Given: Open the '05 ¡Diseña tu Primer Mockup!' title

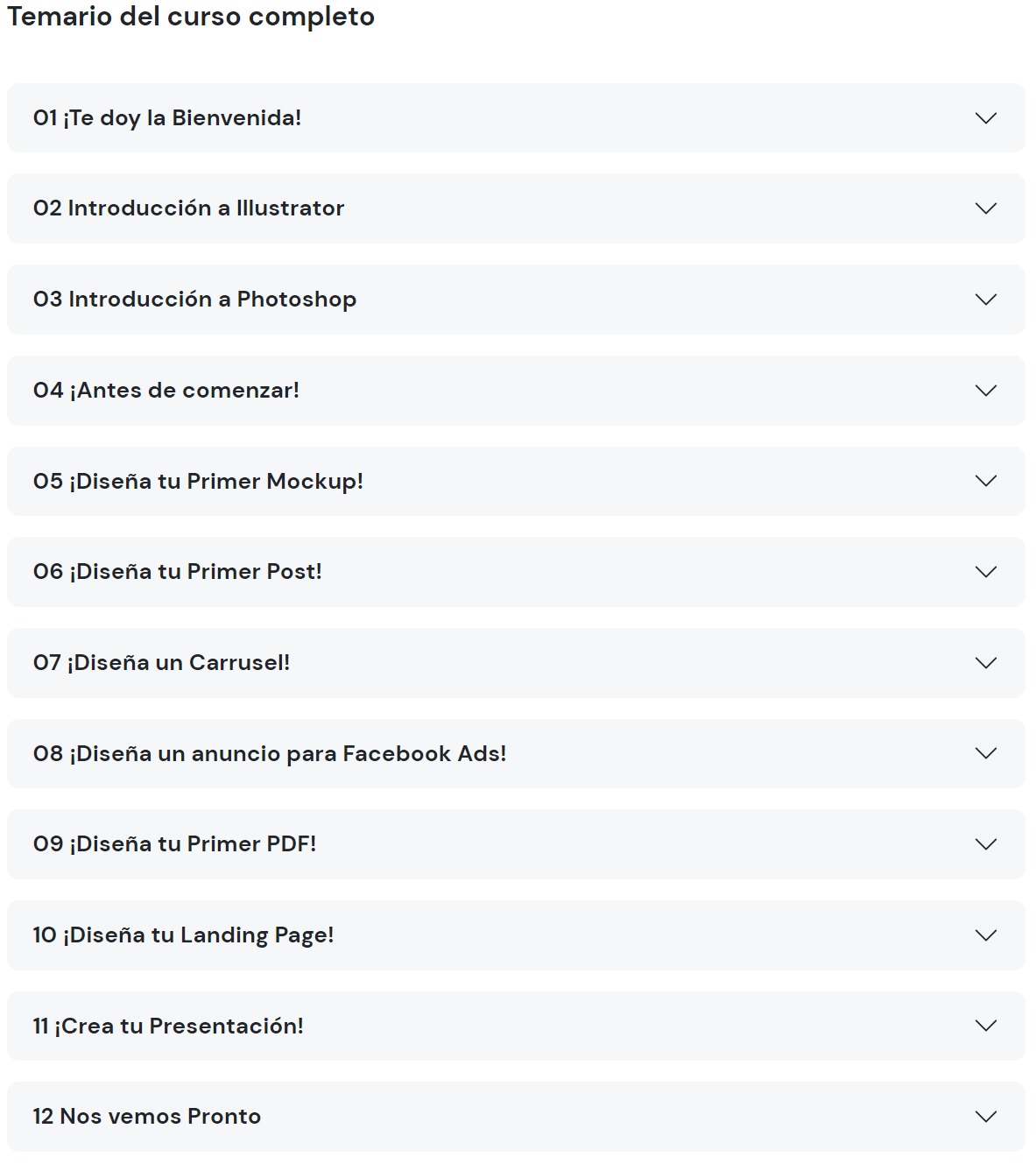Looking at the screenshot, I should tap(198, 481).
